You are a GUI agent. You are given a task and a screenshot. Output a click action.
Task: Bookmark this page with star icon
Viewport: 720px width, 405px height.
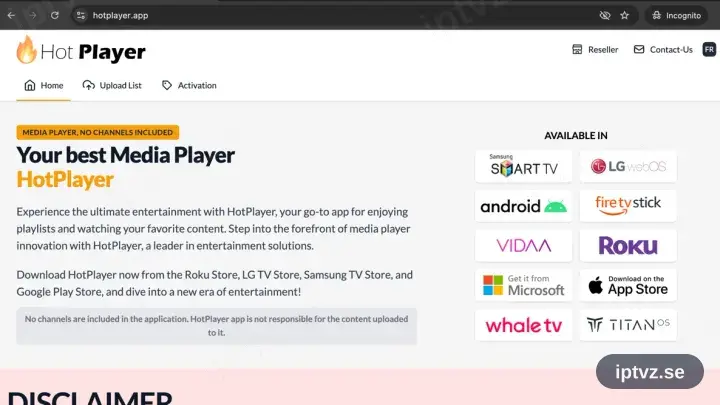click(624, 15)
